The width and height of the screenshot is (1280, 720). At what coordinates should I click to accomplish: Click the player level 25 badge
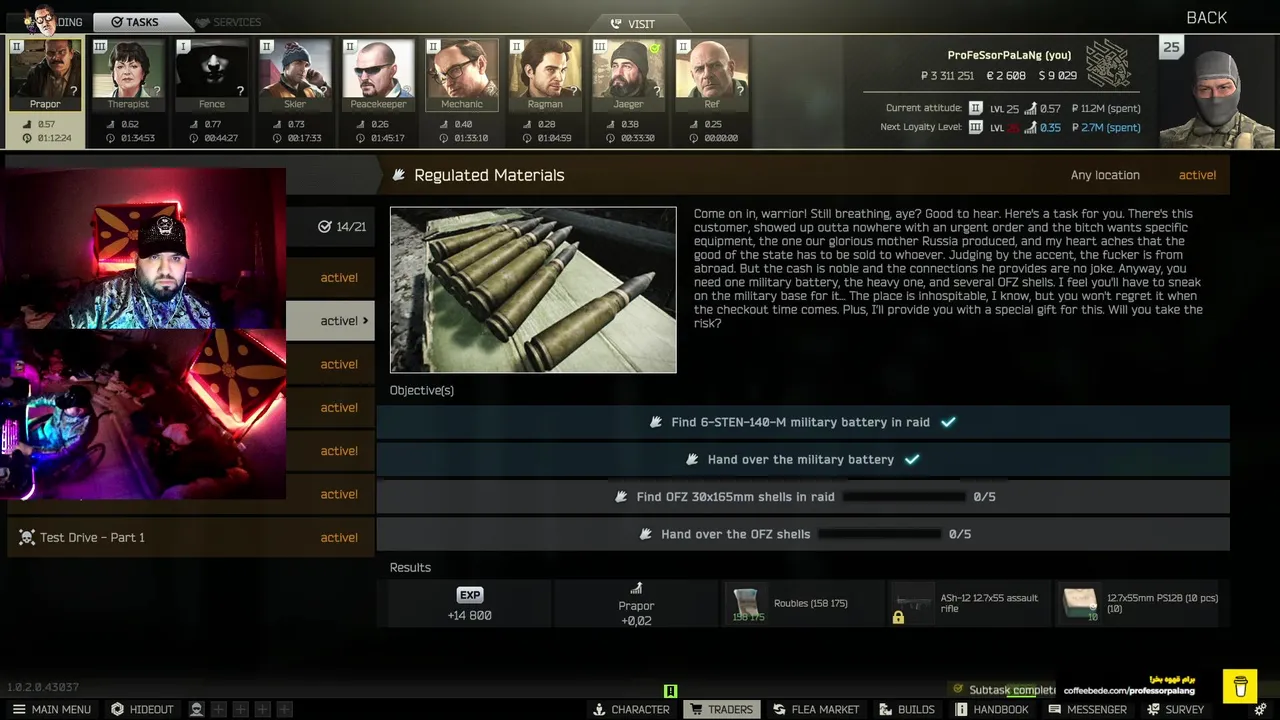point(1171,47)
